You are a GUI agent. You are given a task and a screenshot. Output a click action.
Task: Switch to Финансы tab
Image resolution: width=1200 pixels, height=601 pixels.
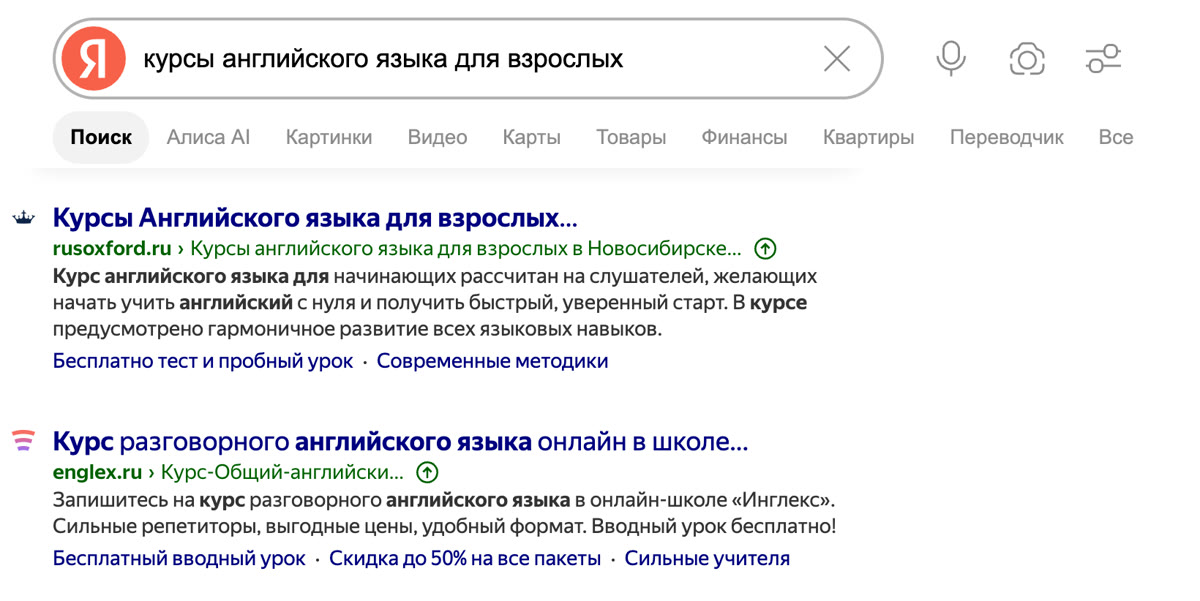tap(744, 137)
